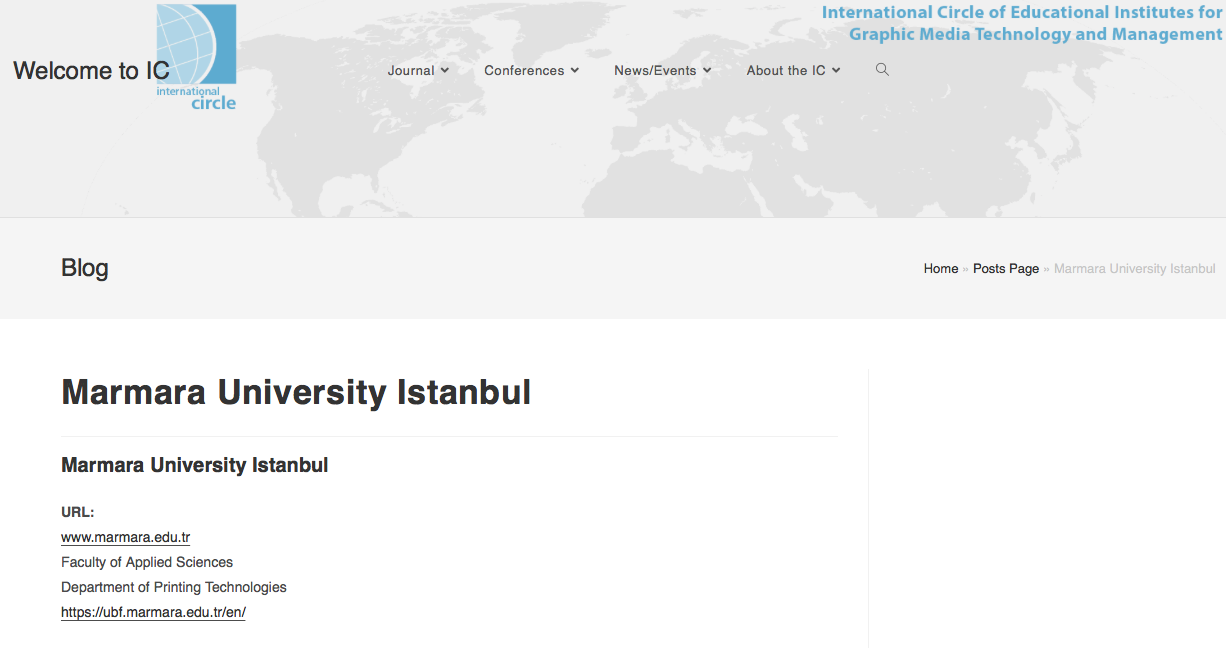
Task: Click Department of Printing Technologies text
Action: click(174, 587)
